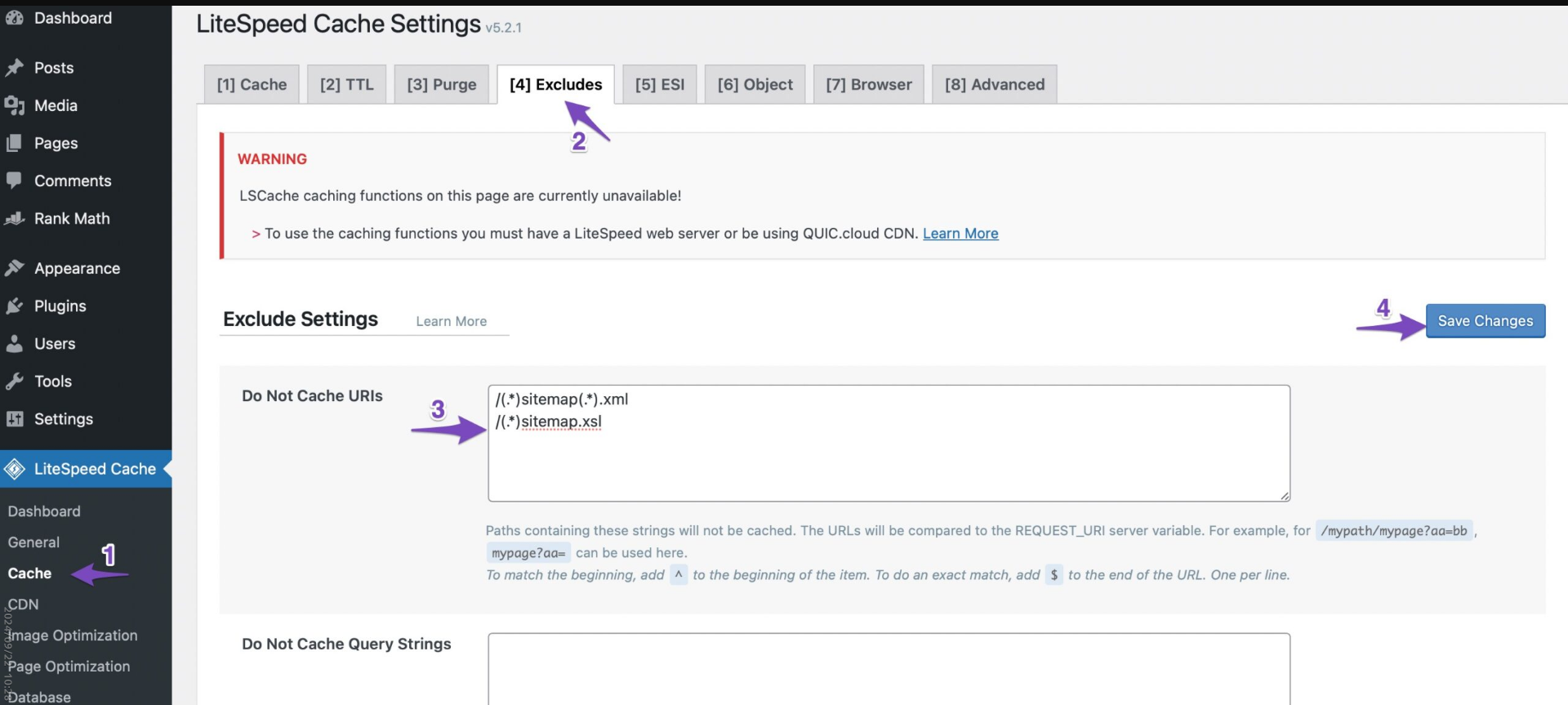The height and width of the screenshot is (705, 1568).
Task: Open the CDN submenu item
Action: coord(23,605)
